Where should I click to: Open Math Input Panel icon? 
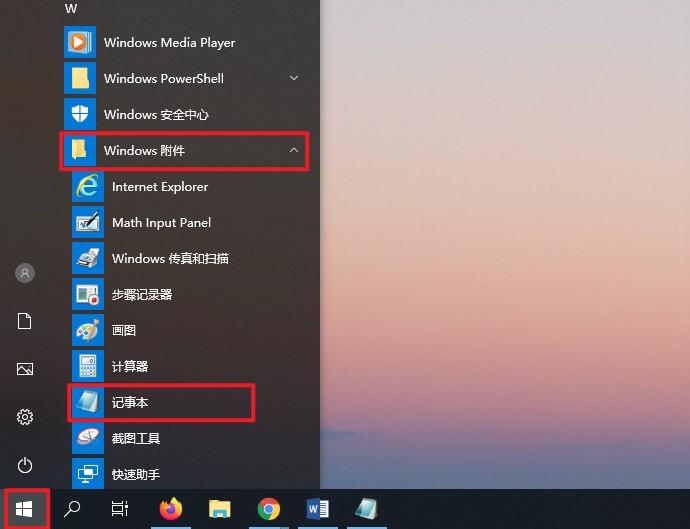pos(88,222)
